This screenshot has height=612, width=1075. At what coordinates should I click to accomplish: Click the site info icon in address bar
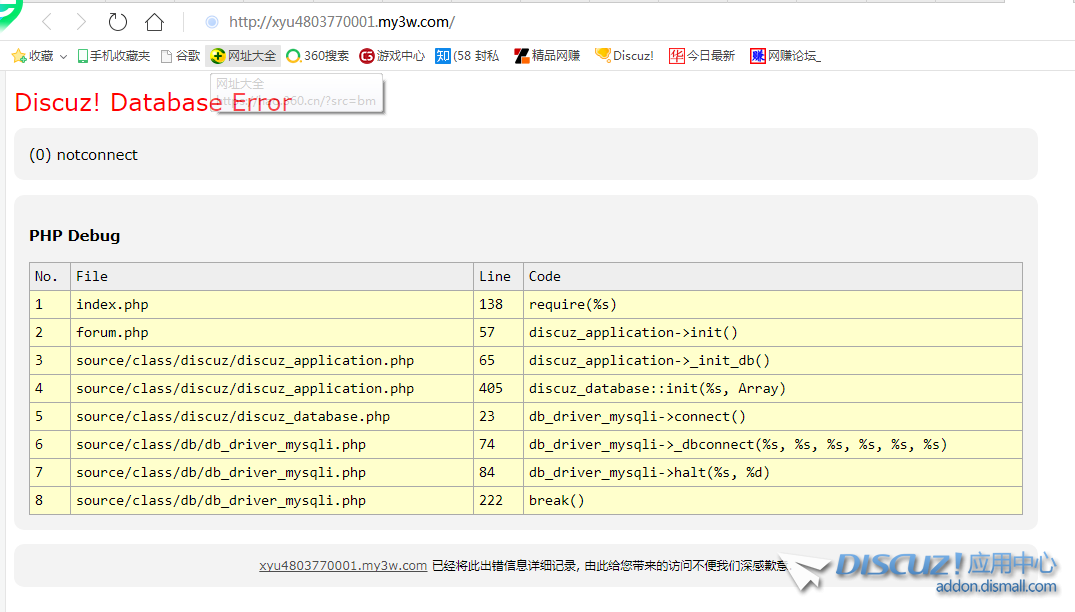click(x=211, y=22)
